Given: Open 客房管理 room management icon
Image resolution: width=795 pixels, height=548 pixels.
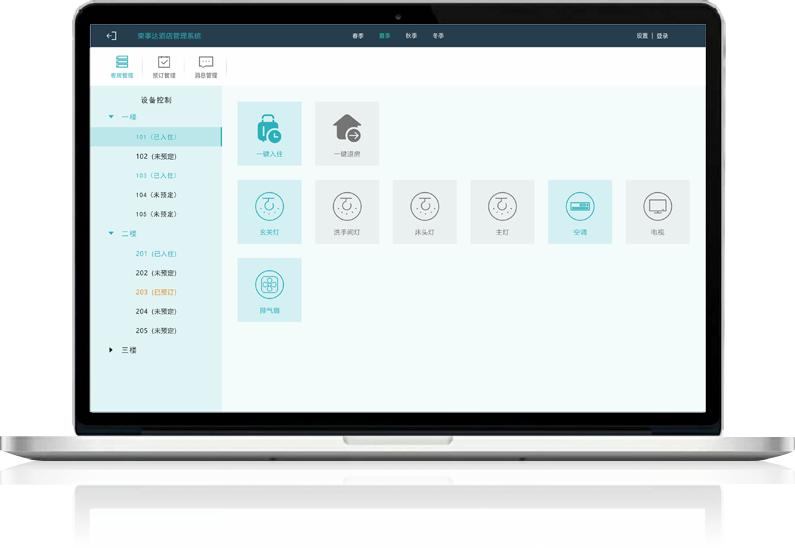Looking at the screenshot, I should point(122,66).
